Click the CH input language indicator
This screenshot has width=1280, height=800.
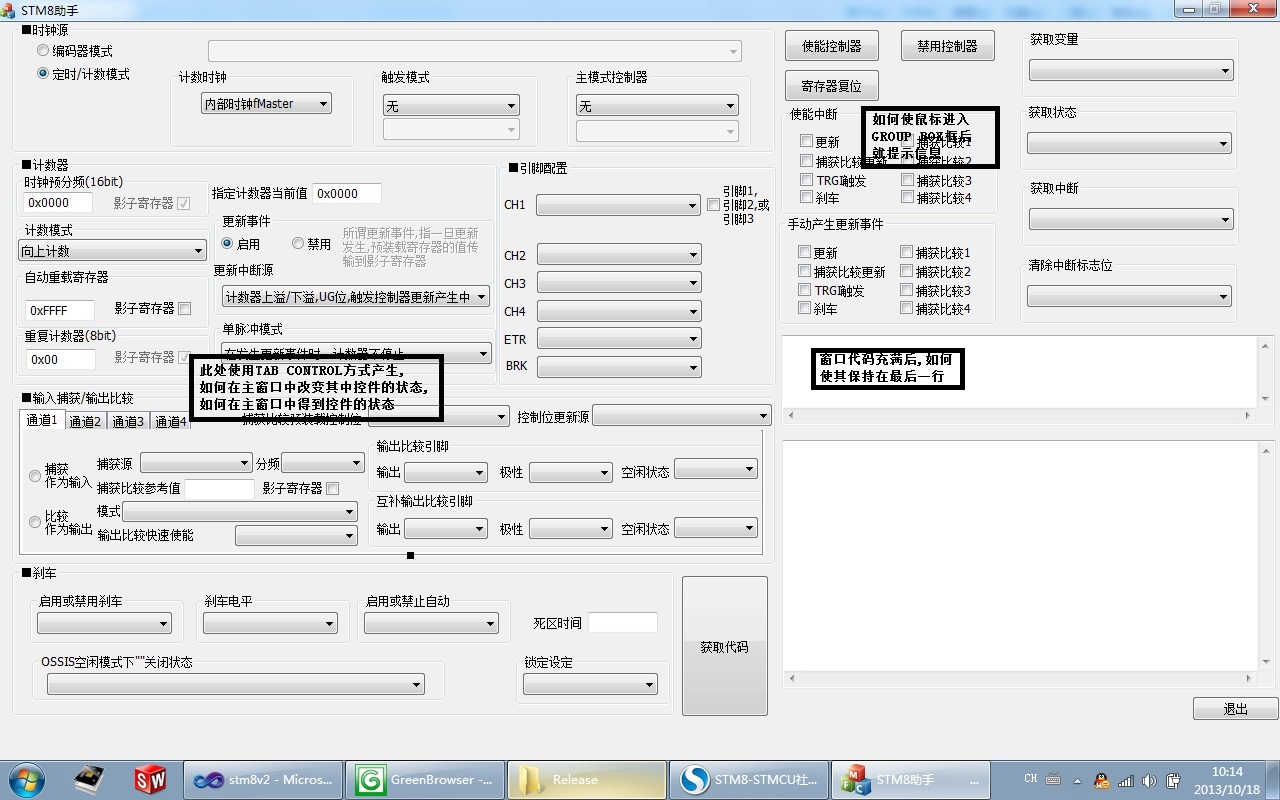(x=1031, y=779)
